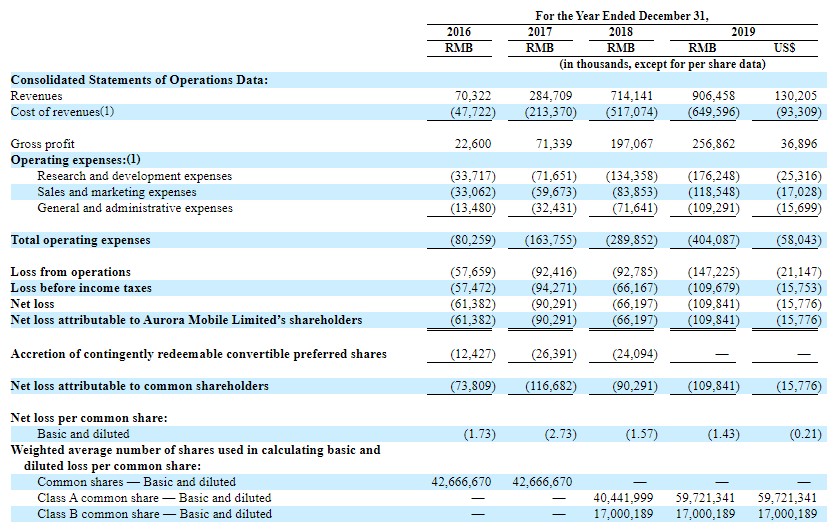Select 2018 revenues value 714,141
This screenshot has width=838, height=530.
click(x=631, y=96)
